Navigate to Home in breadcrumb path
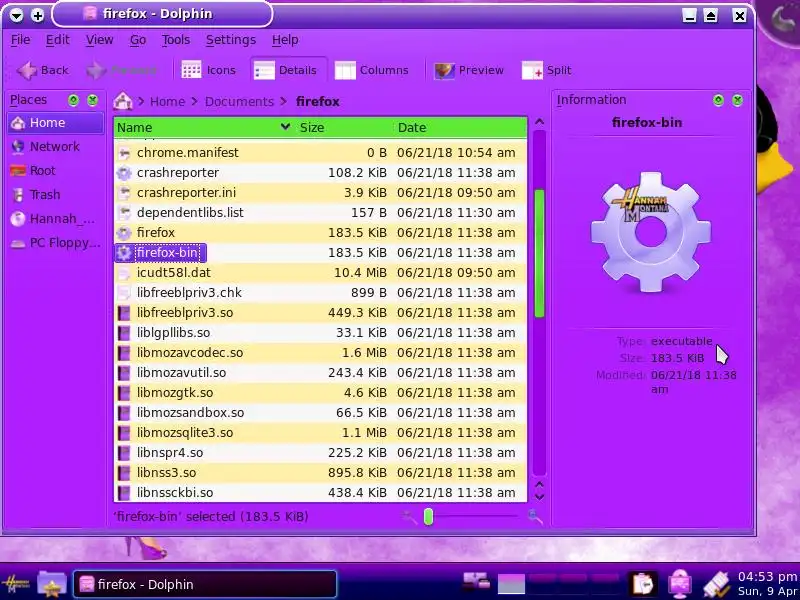Image resolution: width=800 pixels, height=600 pixels. click(167, 102)
